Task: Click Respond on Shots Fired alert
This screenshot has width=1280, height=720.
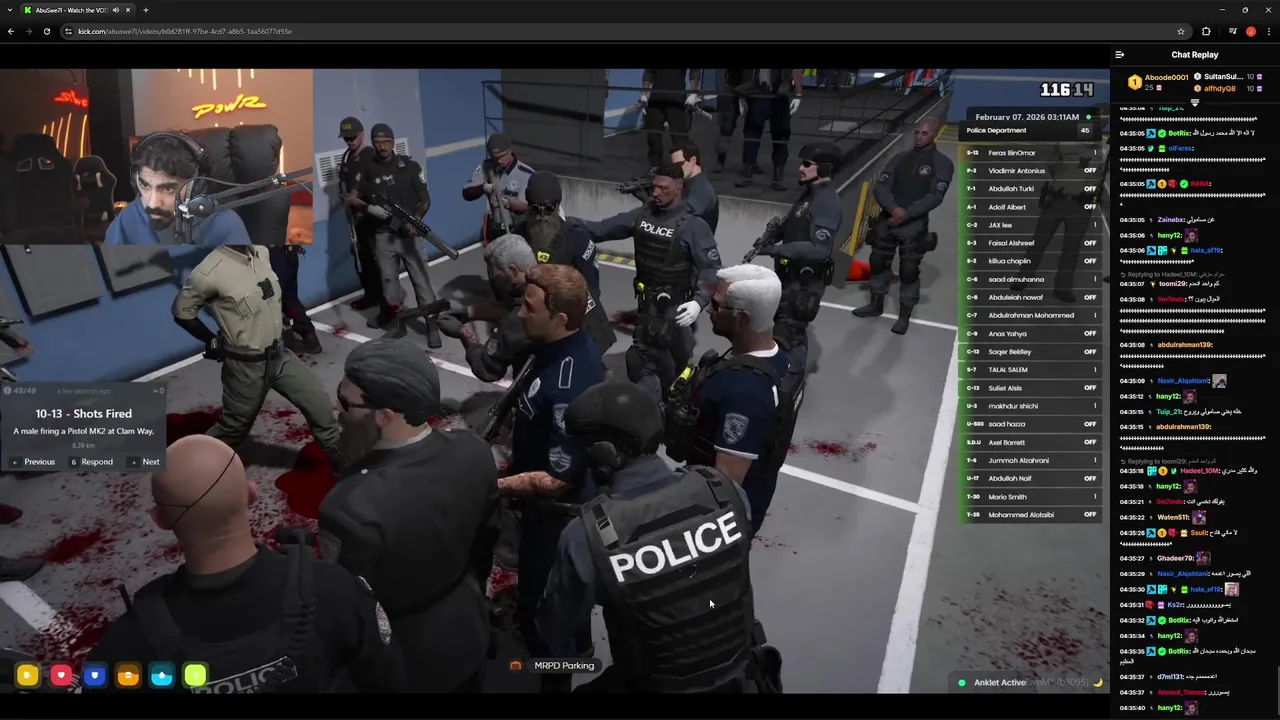Action: click(x=92, y=462)
